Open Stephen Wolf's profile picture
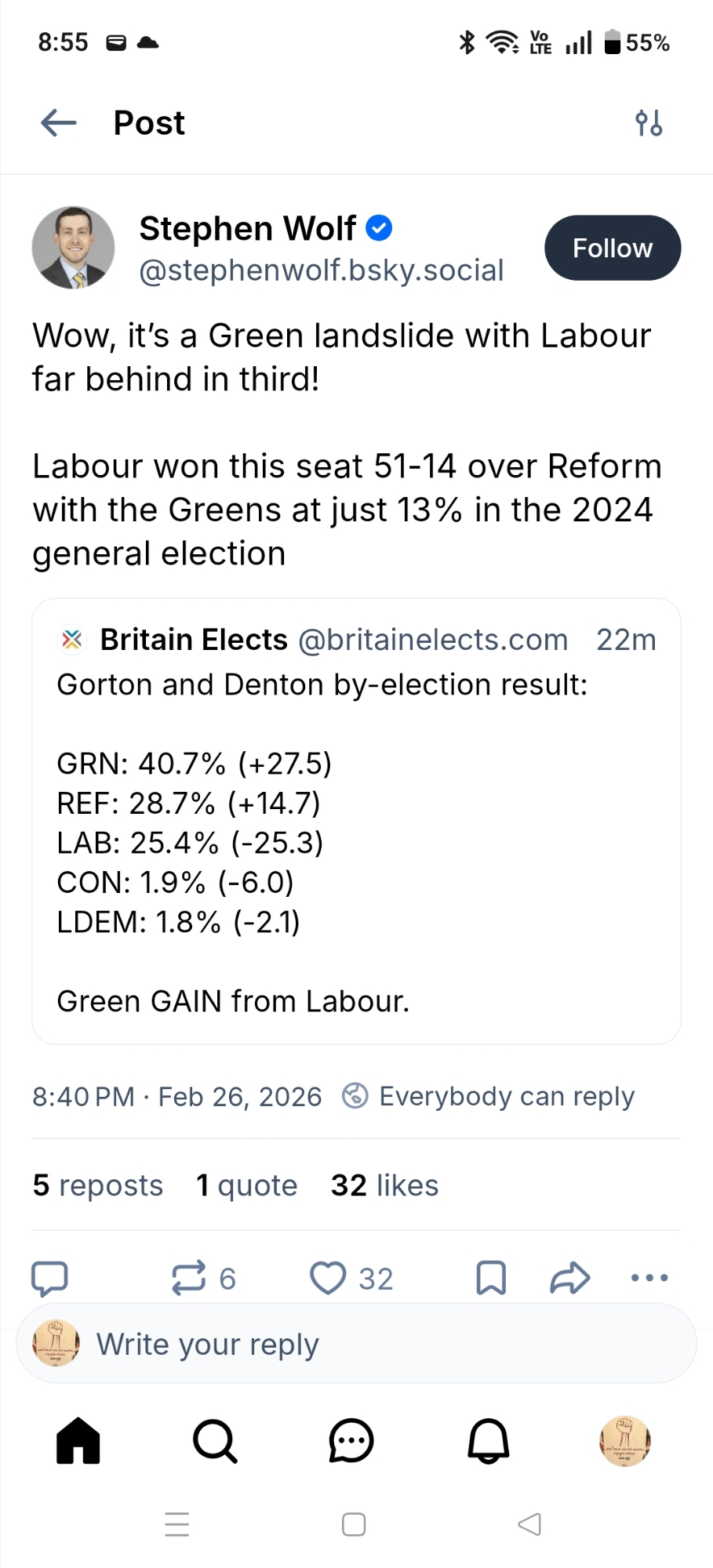 pos(73,248)
